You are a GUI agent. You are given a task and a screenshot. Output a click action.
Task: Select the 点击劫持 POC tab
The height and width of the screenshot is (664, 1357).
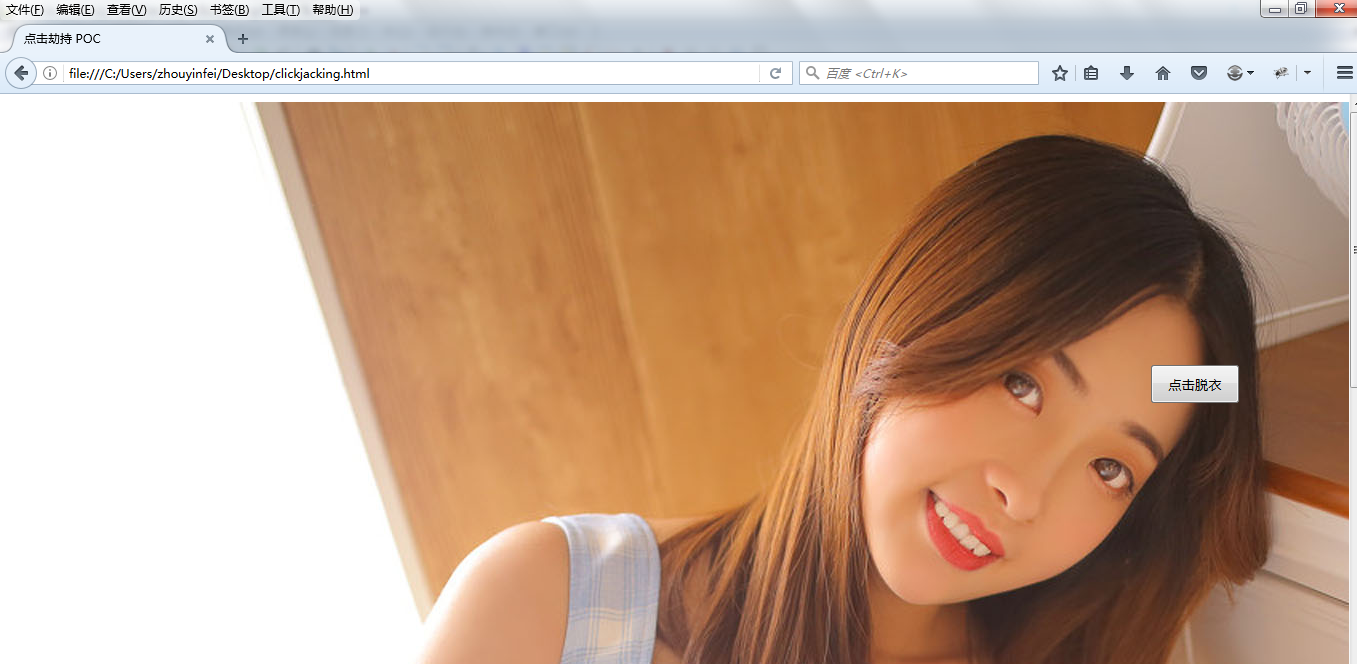[x=110, y=39]
